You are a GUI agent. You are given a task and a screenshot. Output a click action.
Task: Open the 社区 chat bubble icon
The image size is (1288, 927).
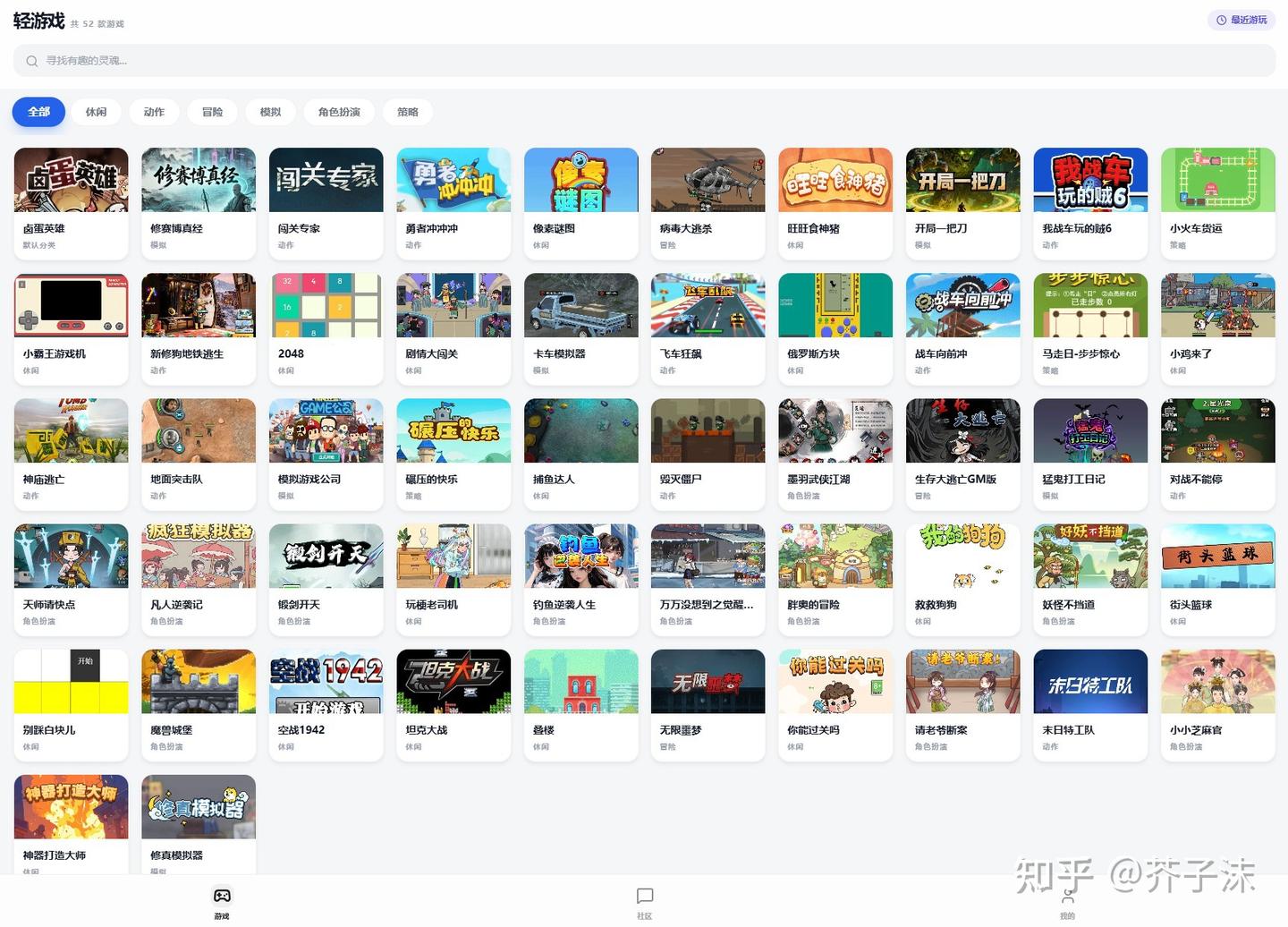(645, 896)
